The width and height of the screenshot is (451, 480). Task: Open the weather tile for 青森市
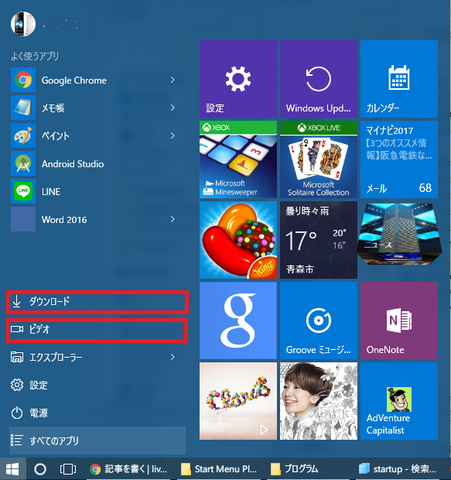(x=318, y=240)
